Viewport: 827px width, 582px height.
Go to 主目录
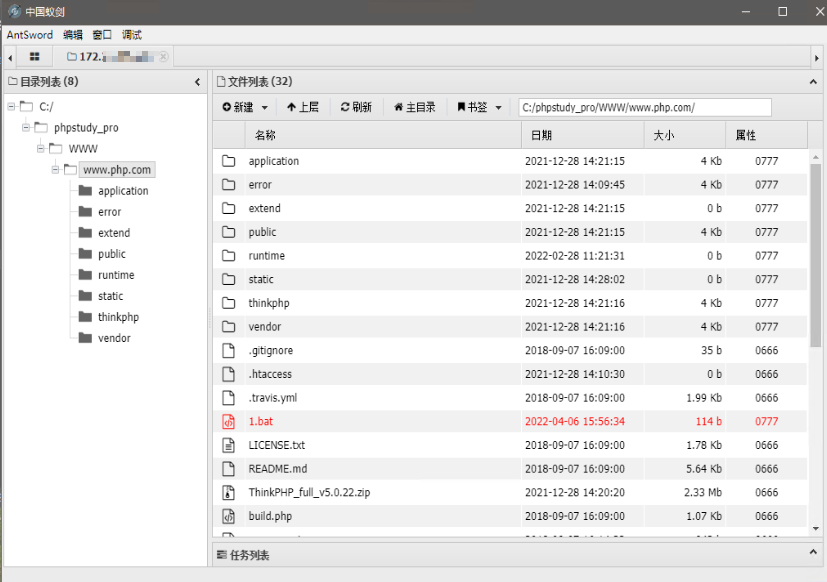point(415,107)
